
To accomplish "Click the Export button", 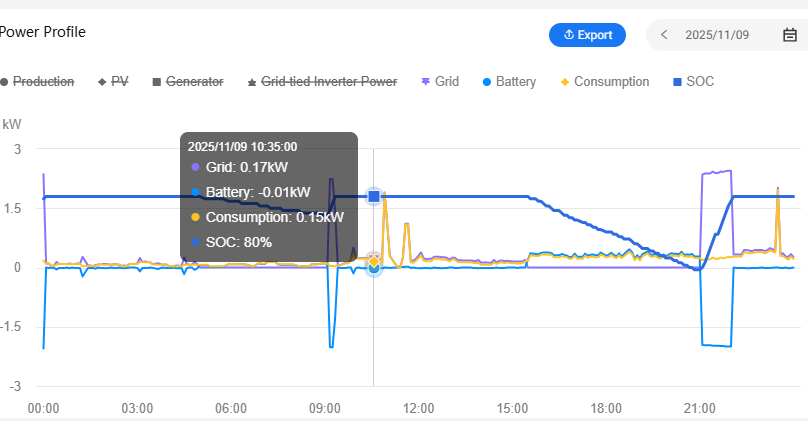I will coord(587,35).
